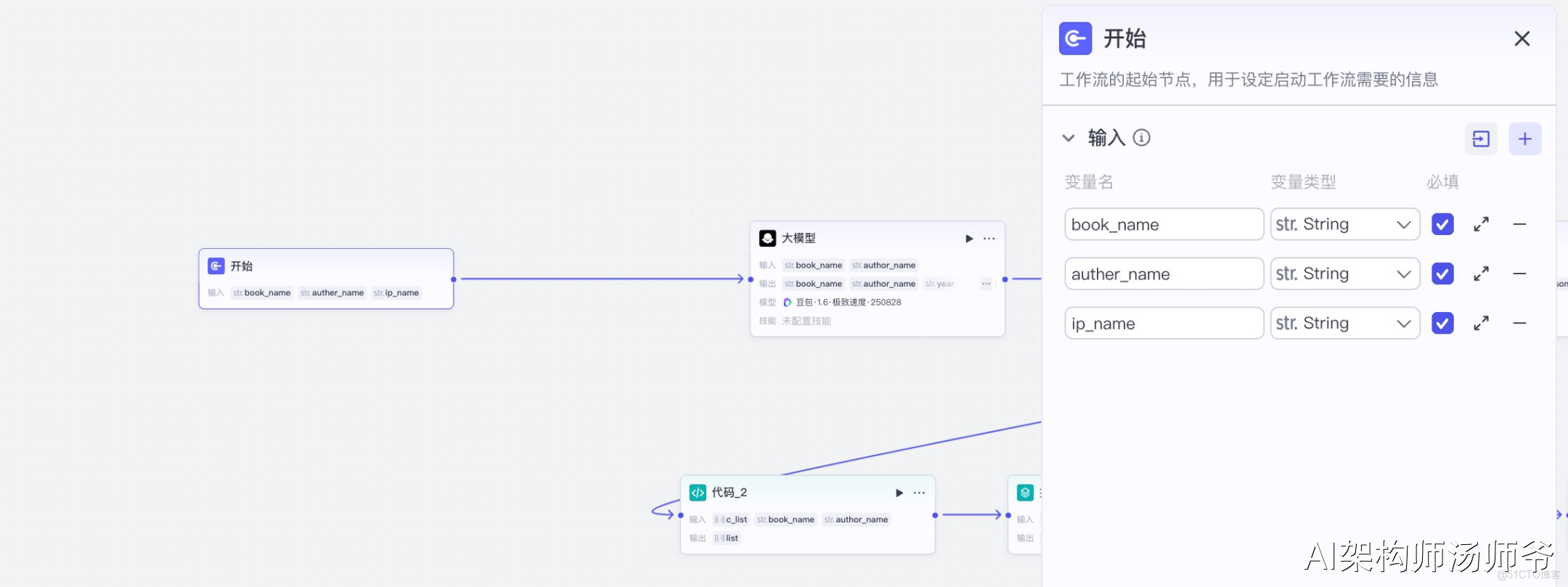Screen dimensions: 1568x587
Task: Click the 大模型 node icon
Action: click(767, 238)
